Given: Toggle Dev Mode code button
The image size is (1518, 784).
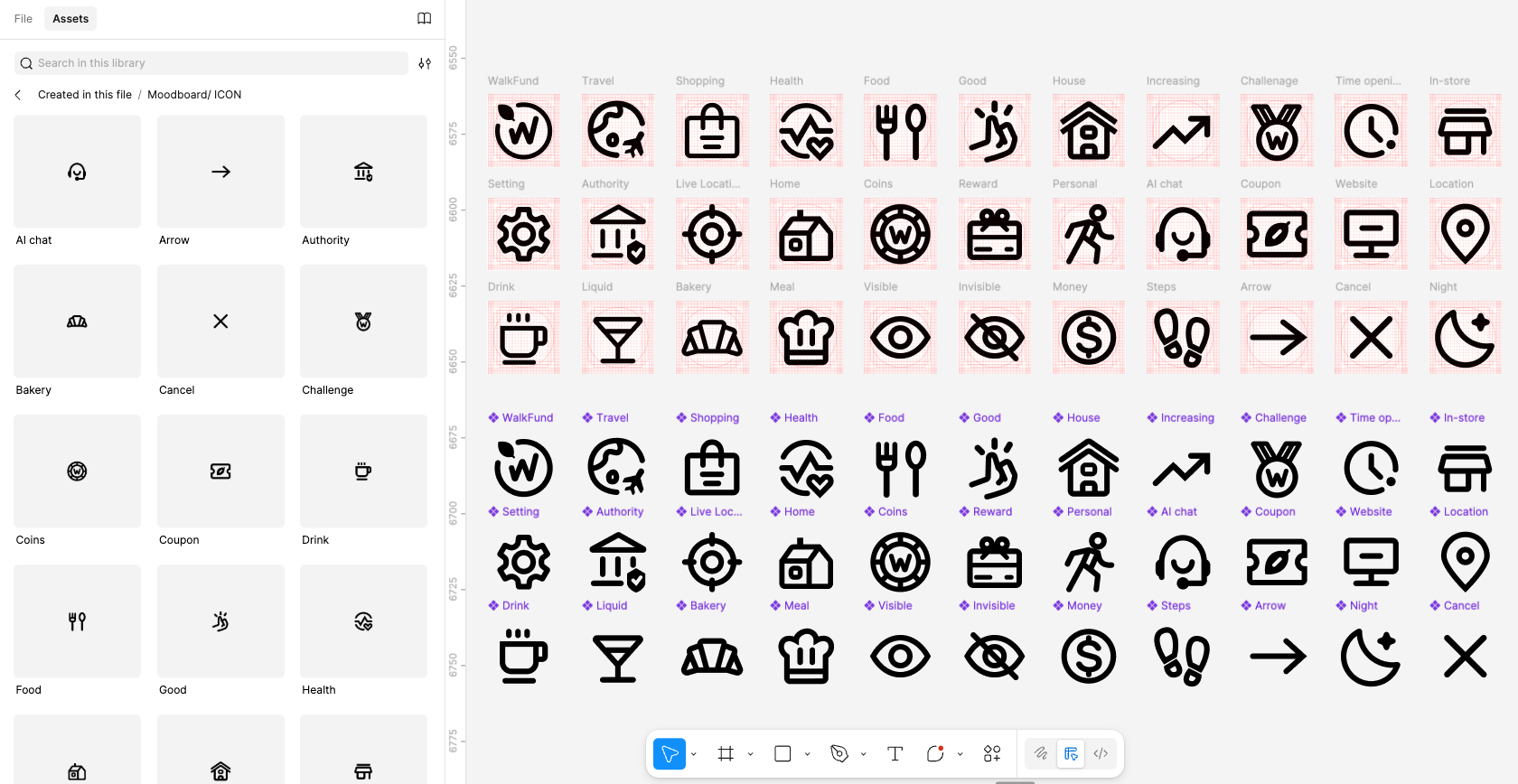Looking at the screenshot, I should point(1101,753).
